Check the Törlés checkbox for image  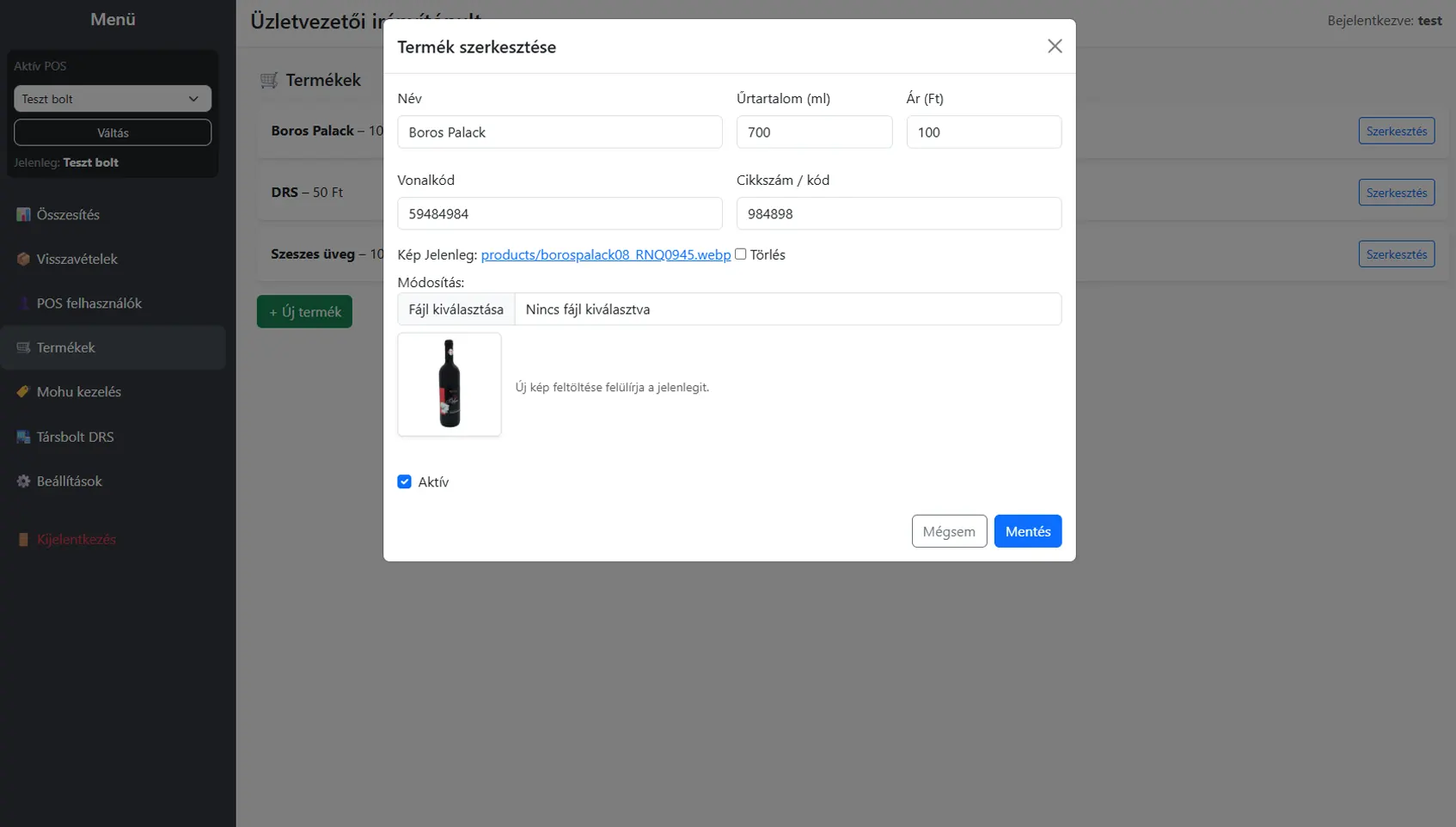coord(740,254)
